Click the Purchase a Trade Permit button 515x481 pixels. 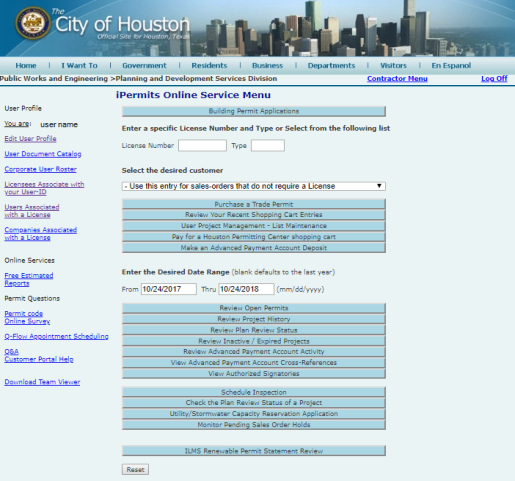254,204
